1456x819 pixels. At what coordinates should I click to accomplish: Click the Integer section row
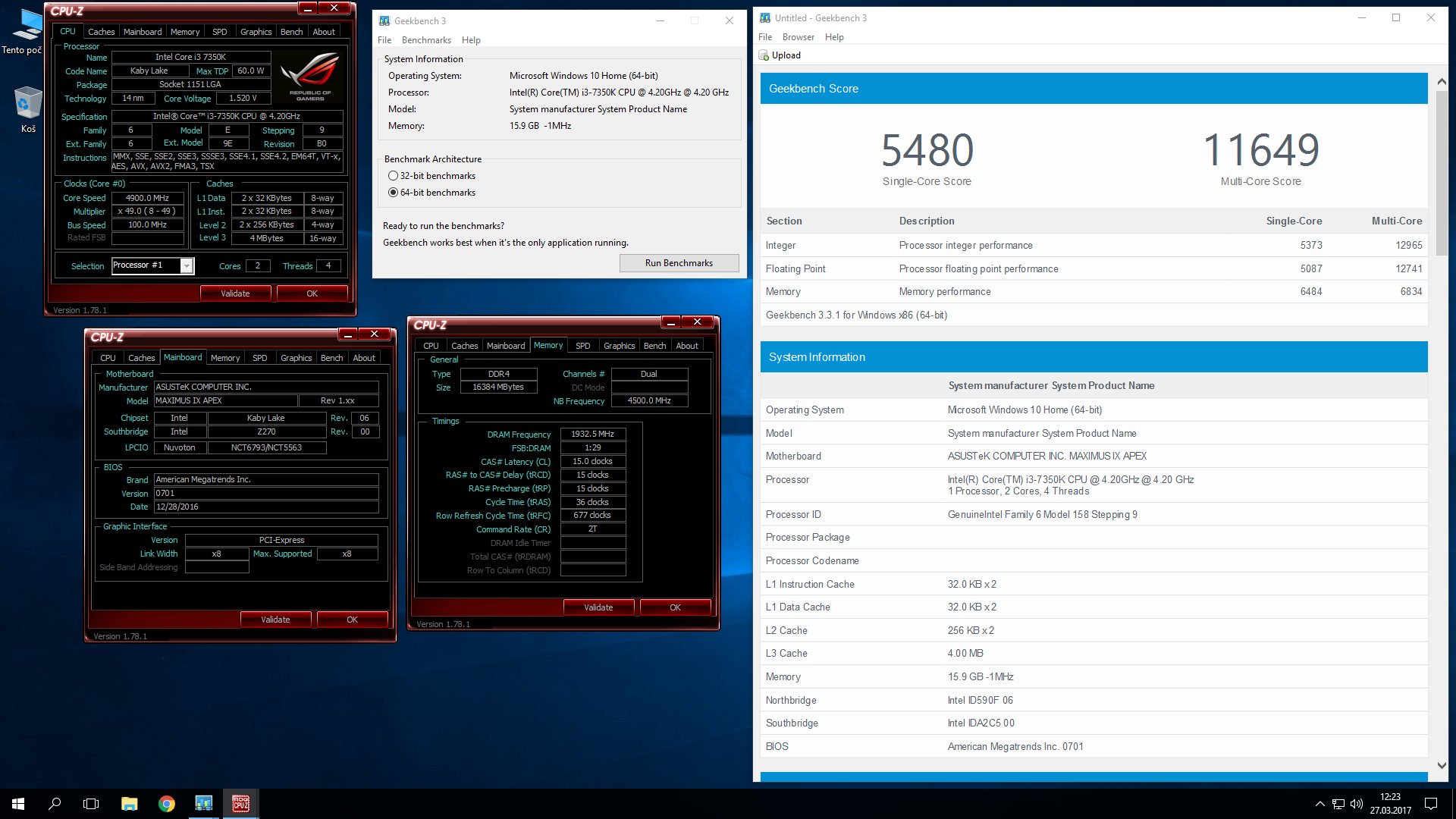click(1094, 246)
